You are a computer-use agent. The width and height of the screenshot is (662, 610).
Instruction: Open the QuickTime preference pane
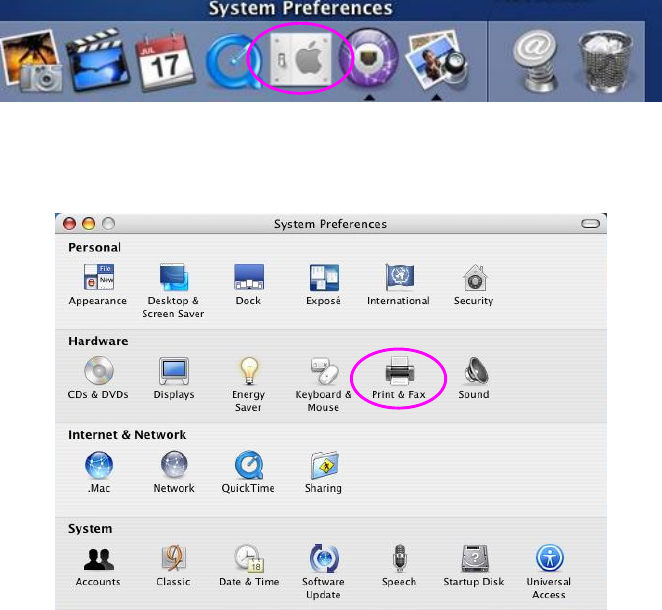click(248, 472)
